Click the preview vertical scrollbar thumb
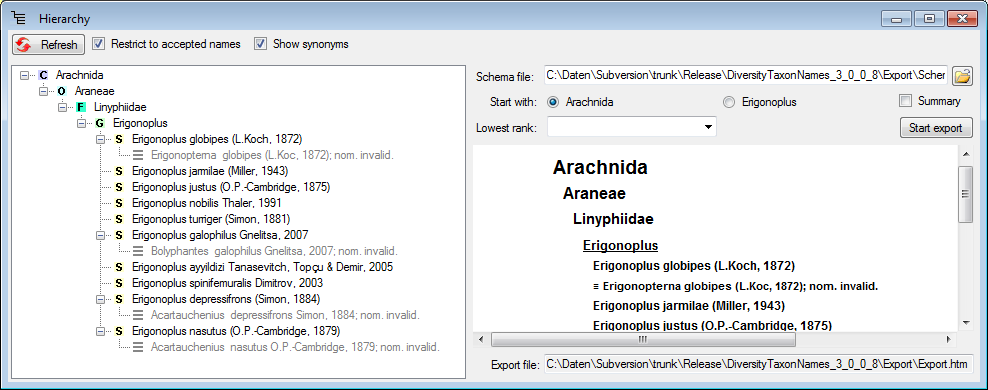The image size is (988, 390). click(965, 194)
